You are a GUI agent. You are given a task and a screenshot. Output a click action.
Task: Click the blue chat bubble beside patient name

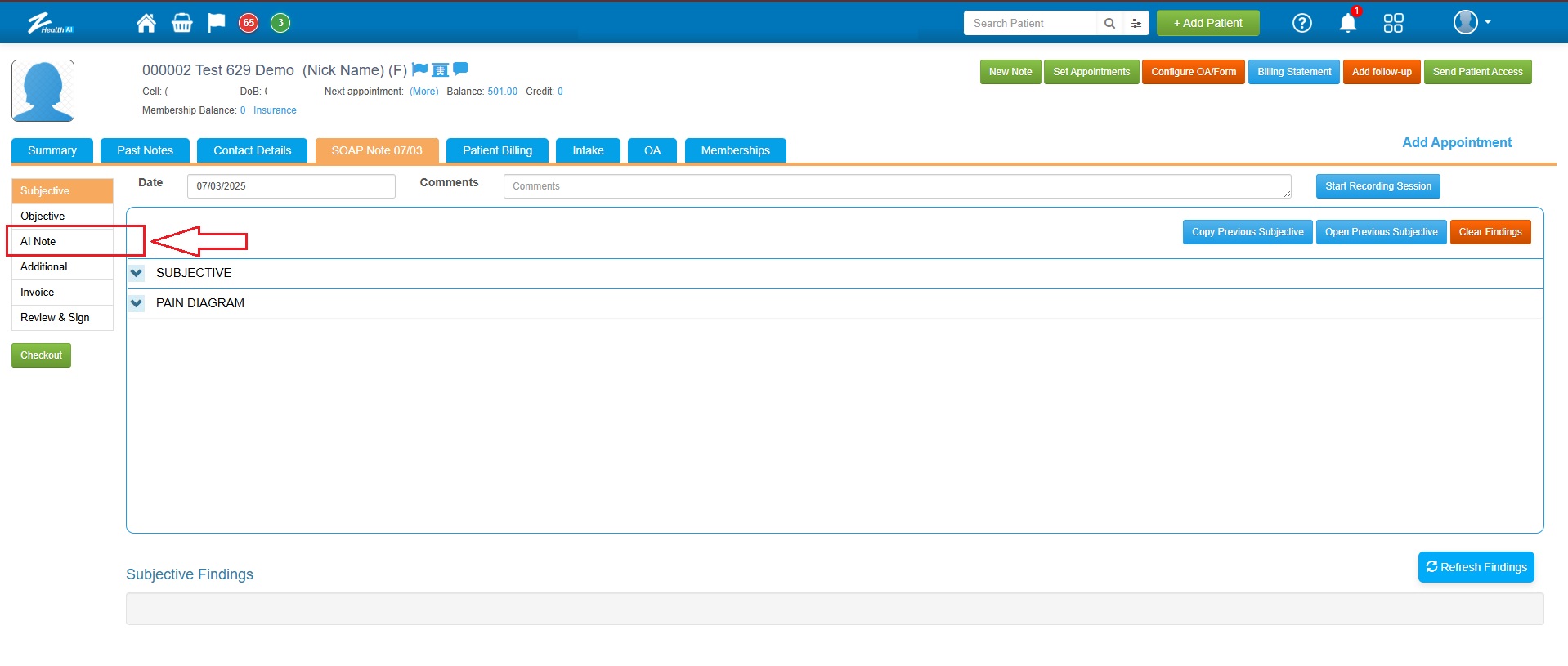point(460,69)
